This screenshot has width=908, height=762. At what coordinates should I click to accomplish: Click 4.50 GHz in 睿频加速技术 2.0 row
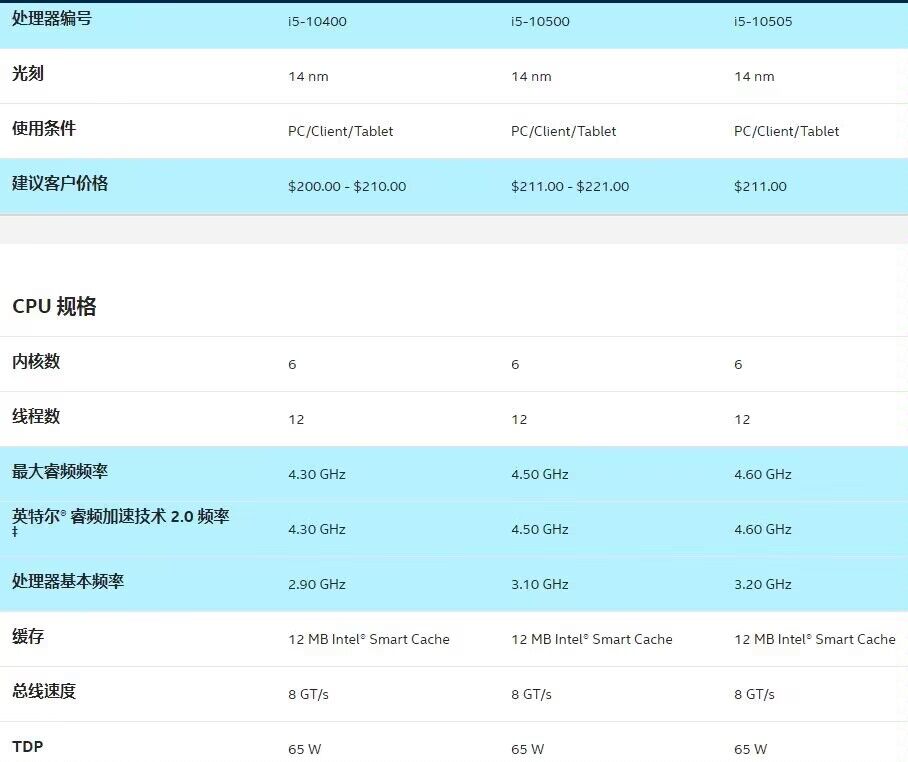tap(540, 529)
